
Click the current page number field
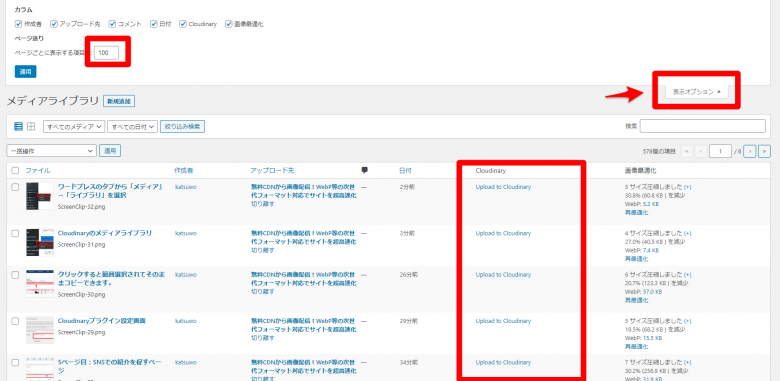(720, 151)
